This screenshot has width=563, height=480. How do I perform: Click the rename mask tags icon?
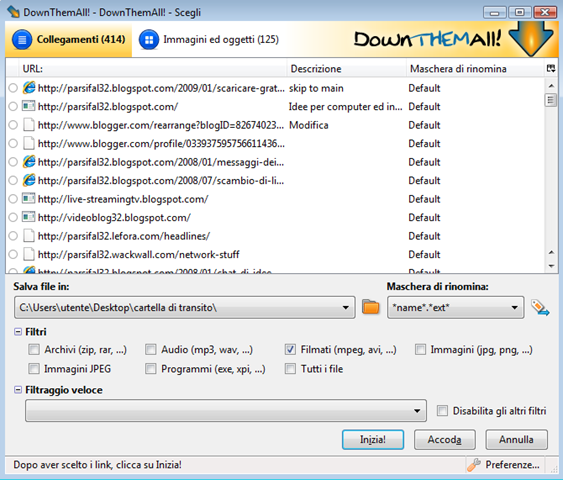pyautogui.click(x=540, y=307)
